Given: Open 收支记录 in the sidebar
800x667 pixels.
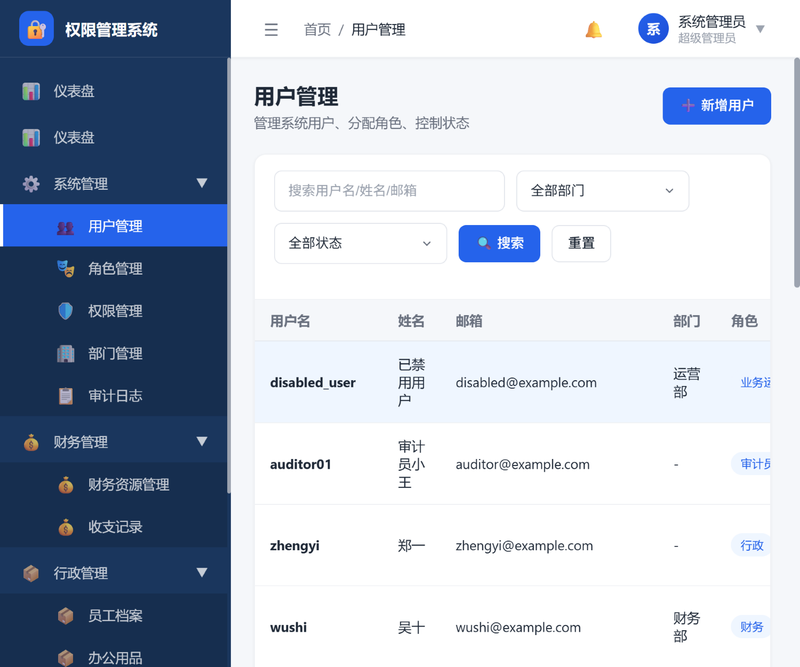Looking at the screenshot, I should click(115, 527).
